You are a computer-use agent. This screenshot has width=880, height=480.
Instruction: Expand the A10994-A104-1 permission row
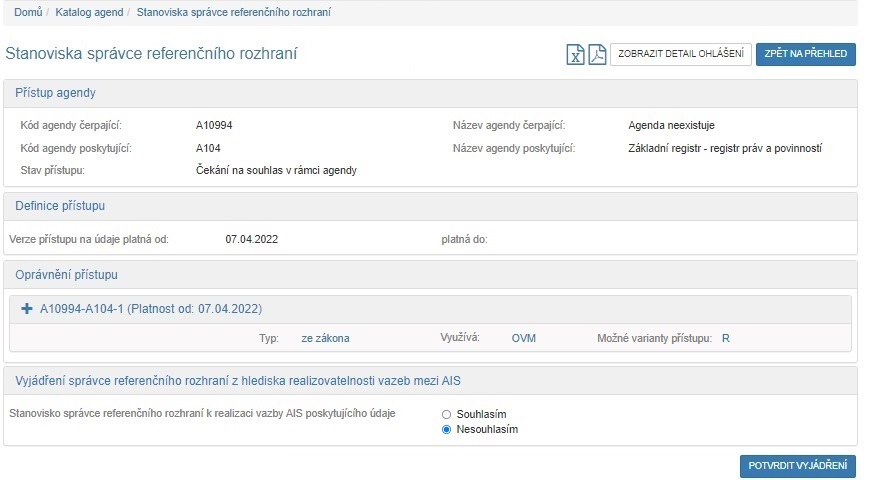click(27, 309)
